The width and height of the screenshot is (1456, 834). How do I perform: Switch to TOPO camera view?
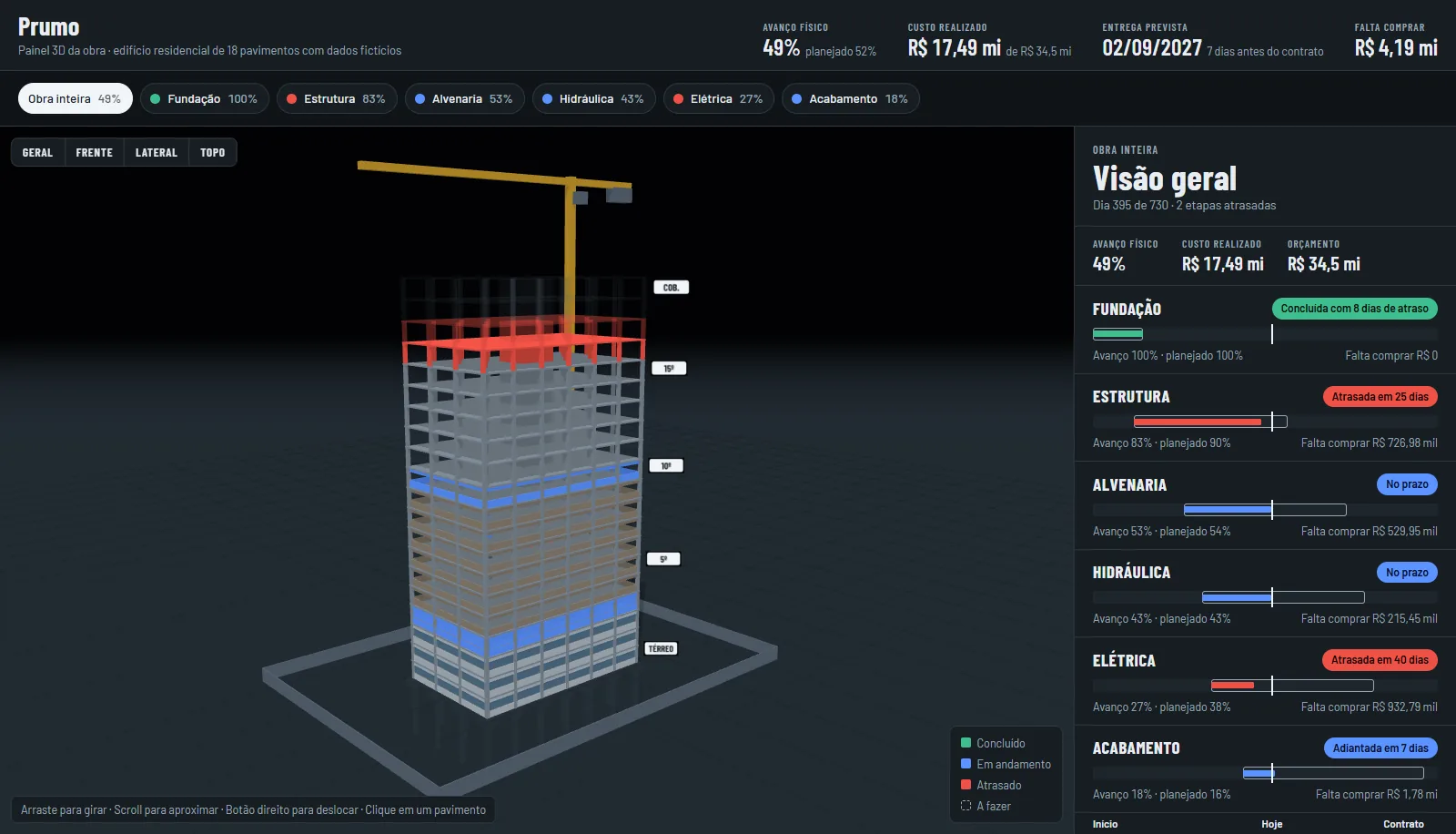(x=213, y=152)
